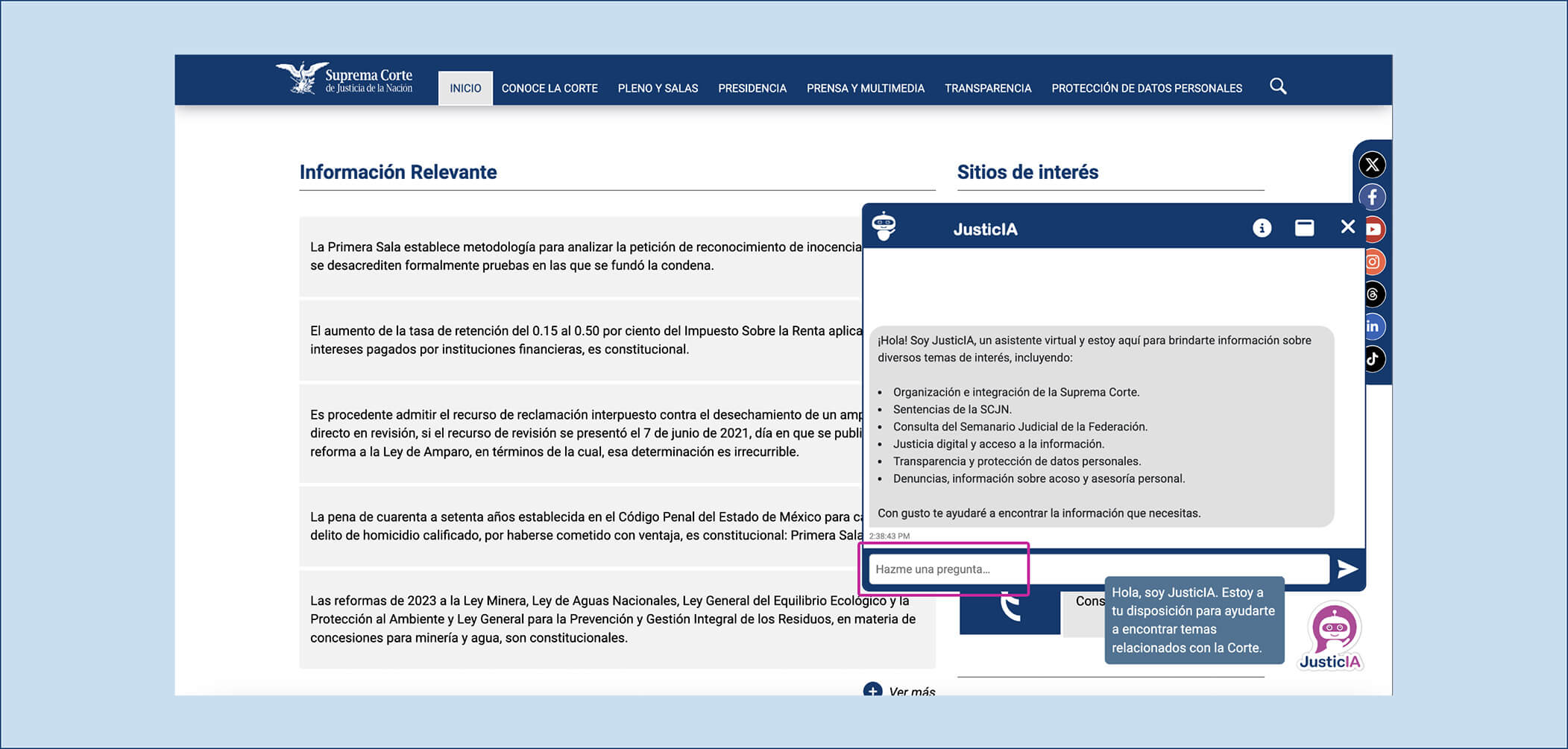Close the JusticIA chat window
1568x749 pixels.
tap(1347, 227)
